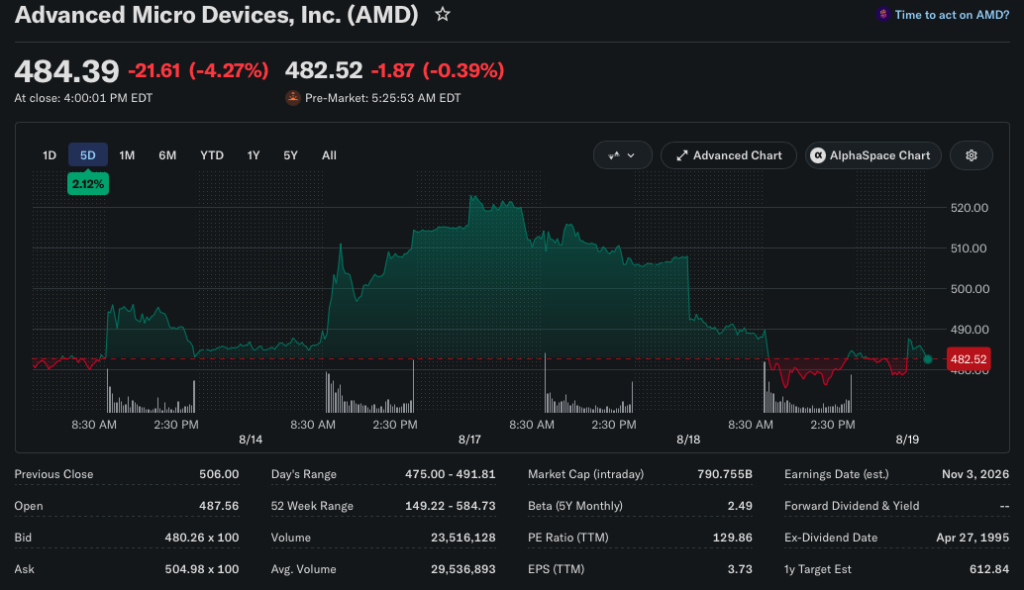Image resolution: width=1024 pixels, height=590 pixels.
Task: Click the Forward Dividend & Yield label
Action: (852, 506)
